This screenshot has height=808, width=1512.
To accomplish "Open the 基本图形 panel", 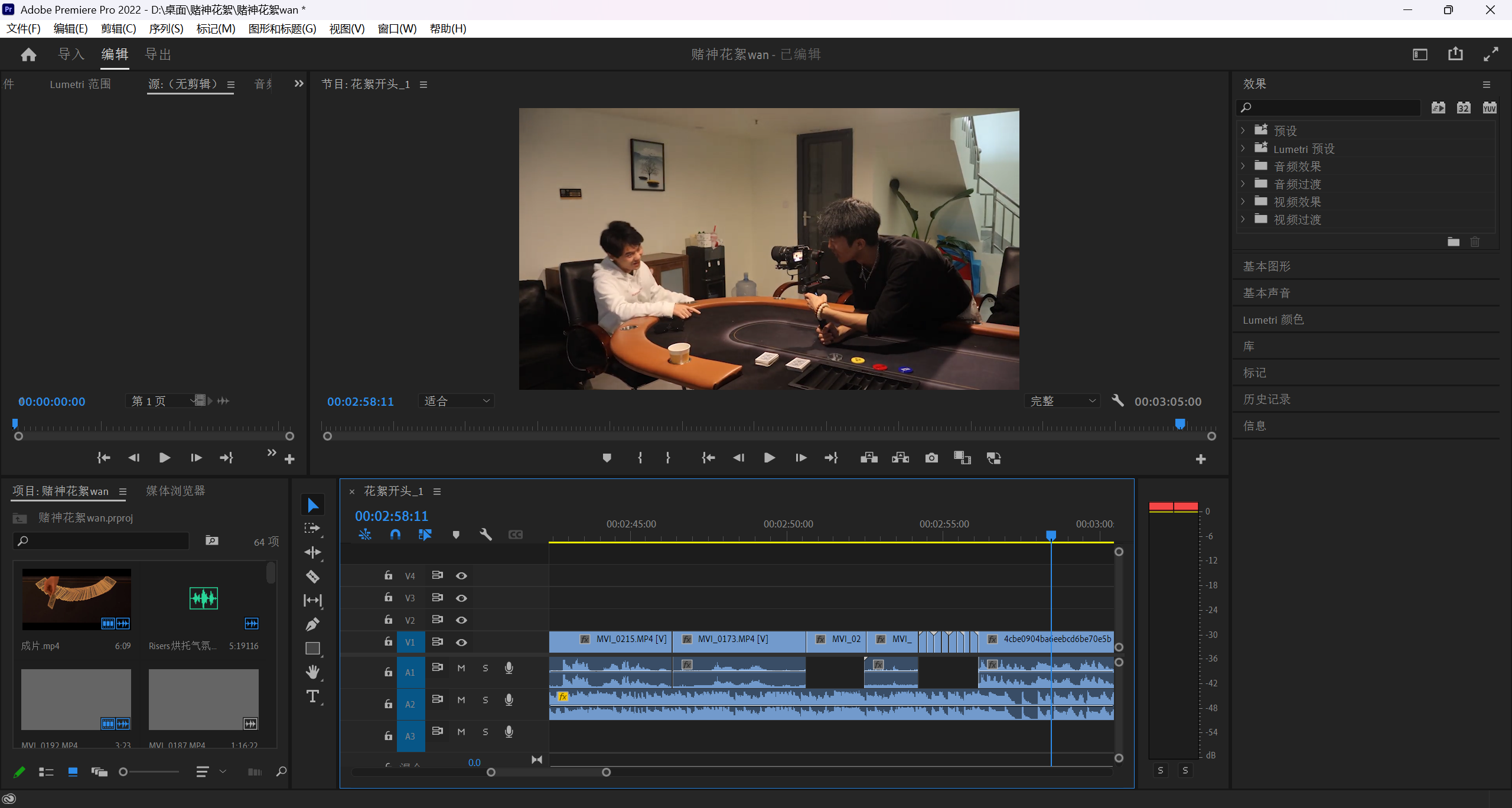I will pyautogui.click(x=1266, y=266).
